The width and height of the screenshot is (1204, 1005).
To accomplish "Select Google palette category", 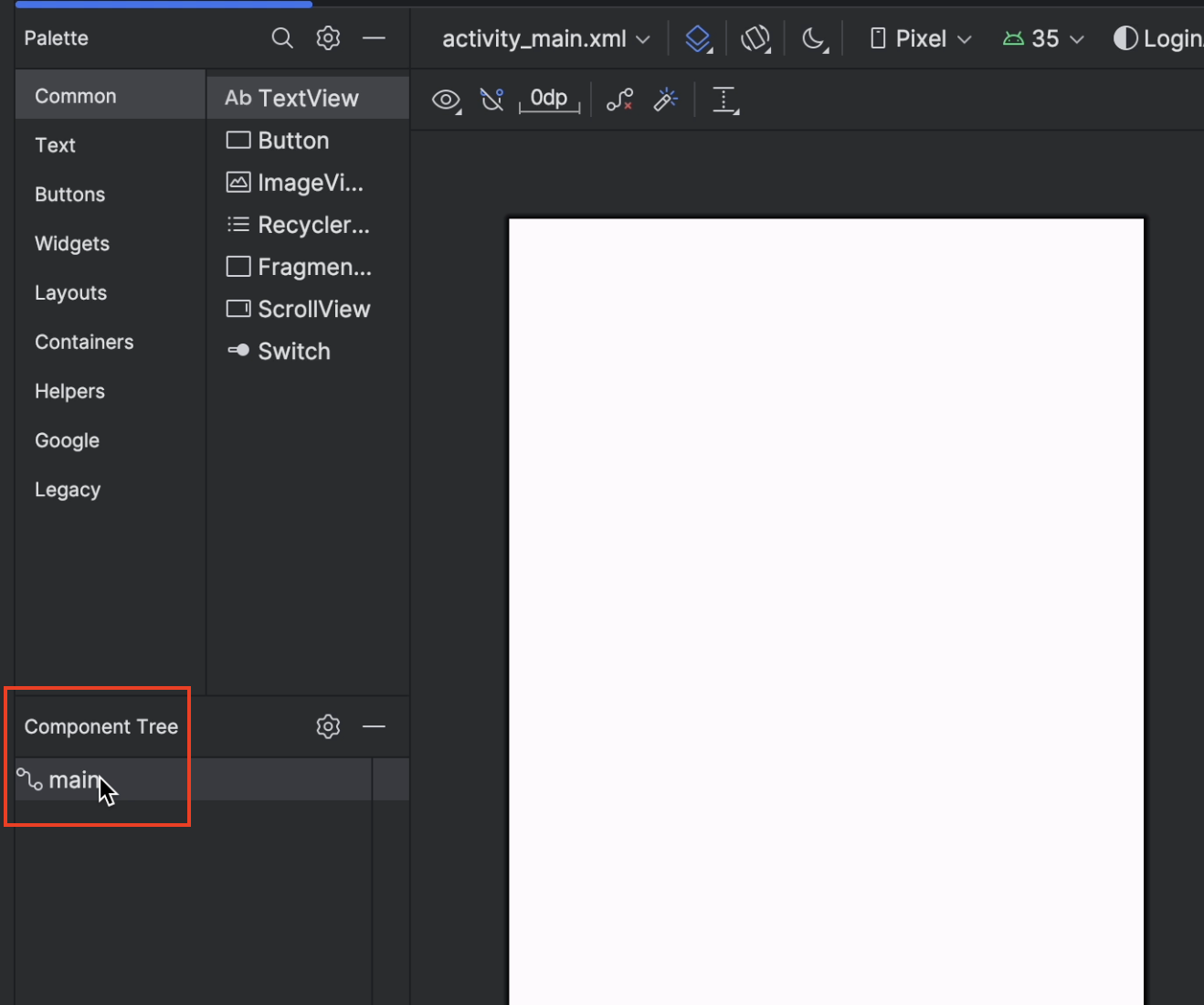I will 111,440.
